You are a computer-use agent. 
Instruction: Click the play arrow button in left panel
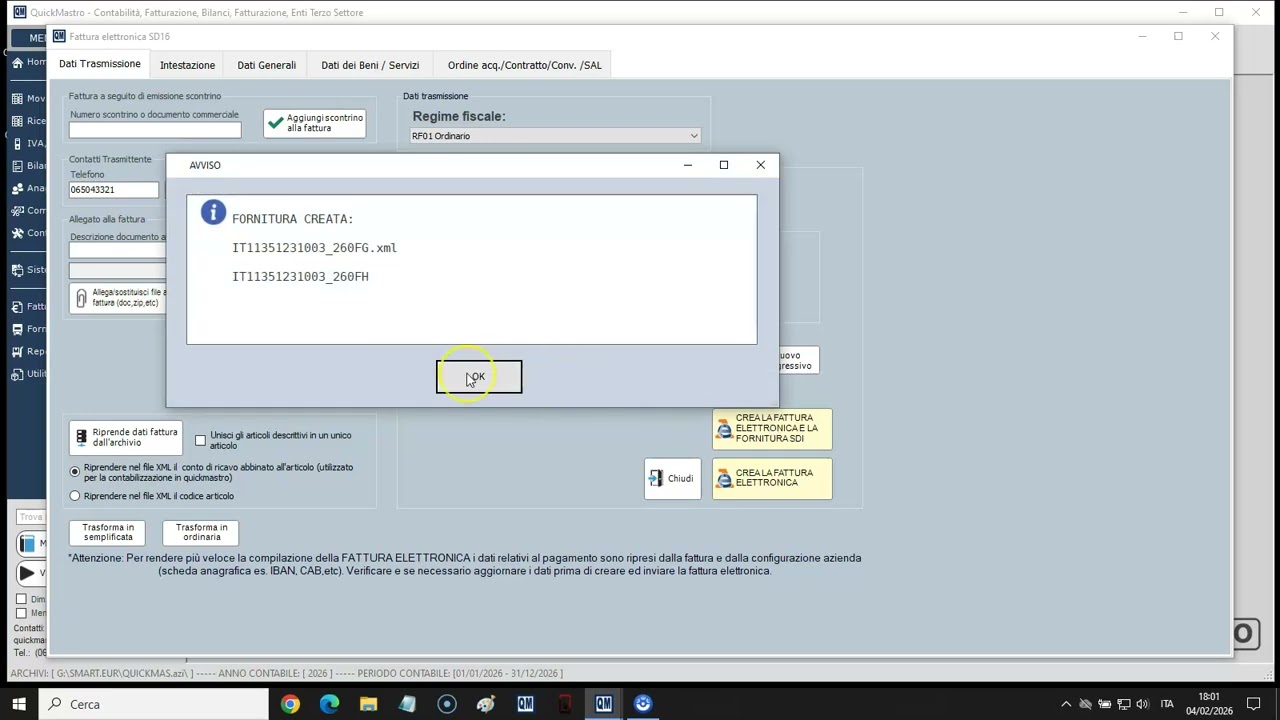tap(30, 573)
